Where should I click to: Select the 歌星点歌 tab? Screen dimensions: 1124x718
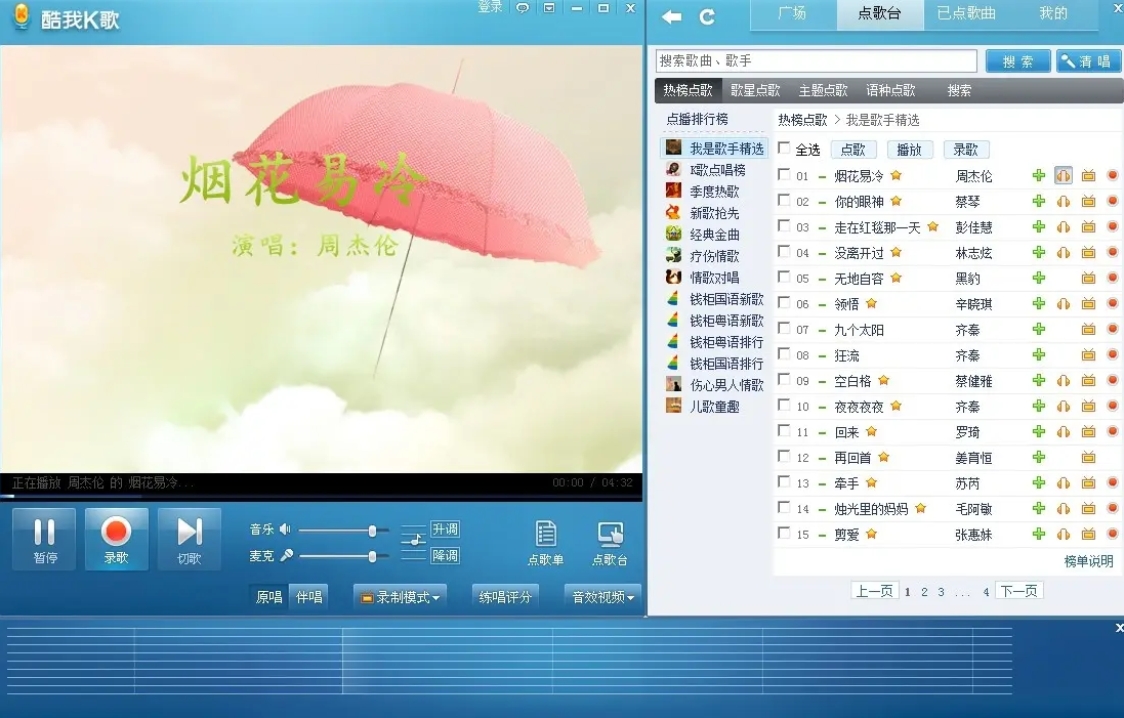(x=755, y=90)
